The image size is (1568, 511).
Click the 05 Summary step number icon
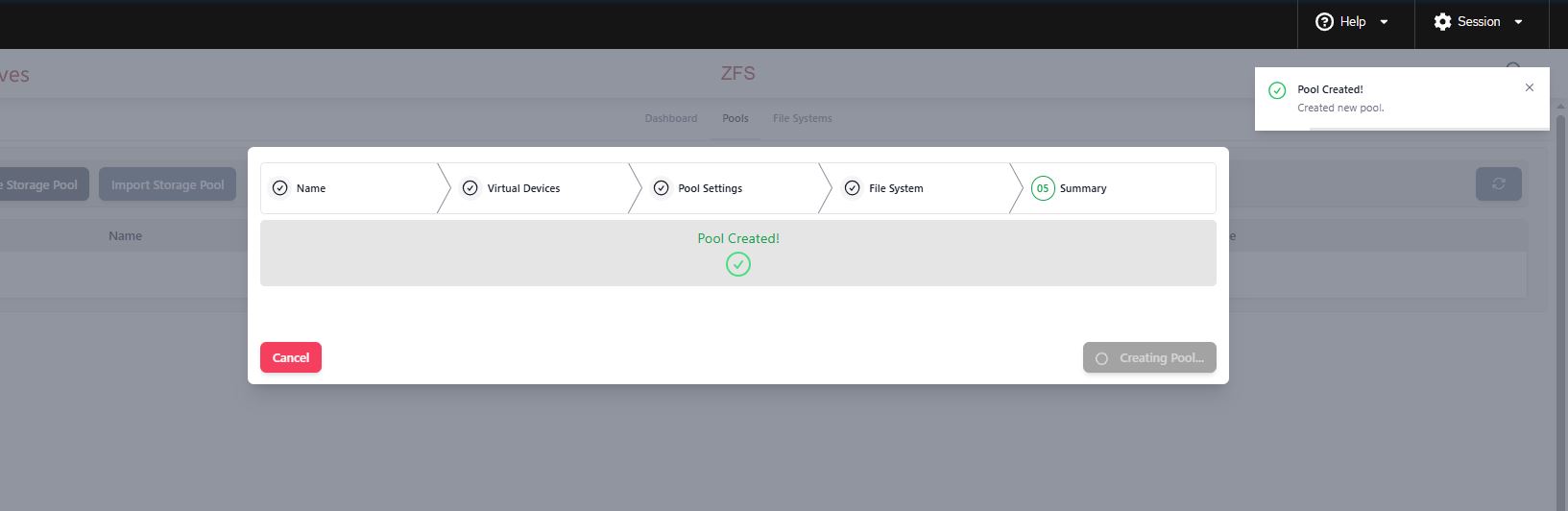coord(1043,188)
